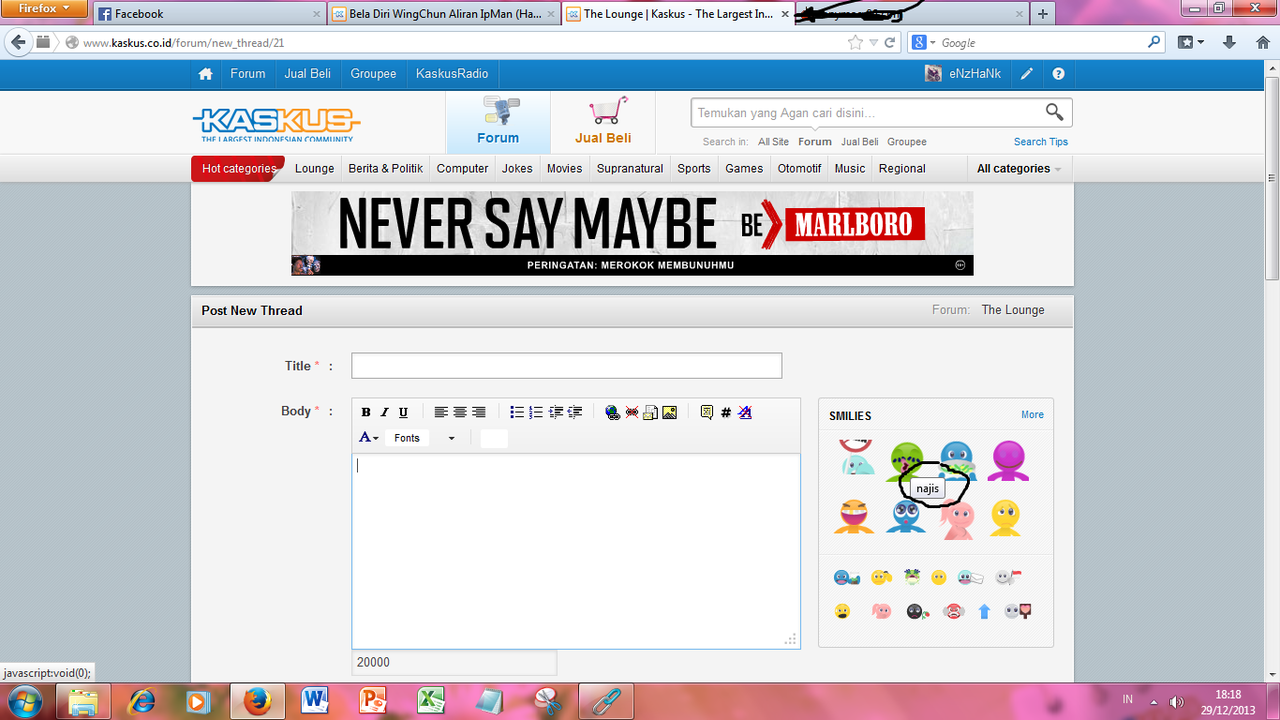1280x720 pixels.
Task: Toggle underline formatting in the body editor
Action: [403, 412]
